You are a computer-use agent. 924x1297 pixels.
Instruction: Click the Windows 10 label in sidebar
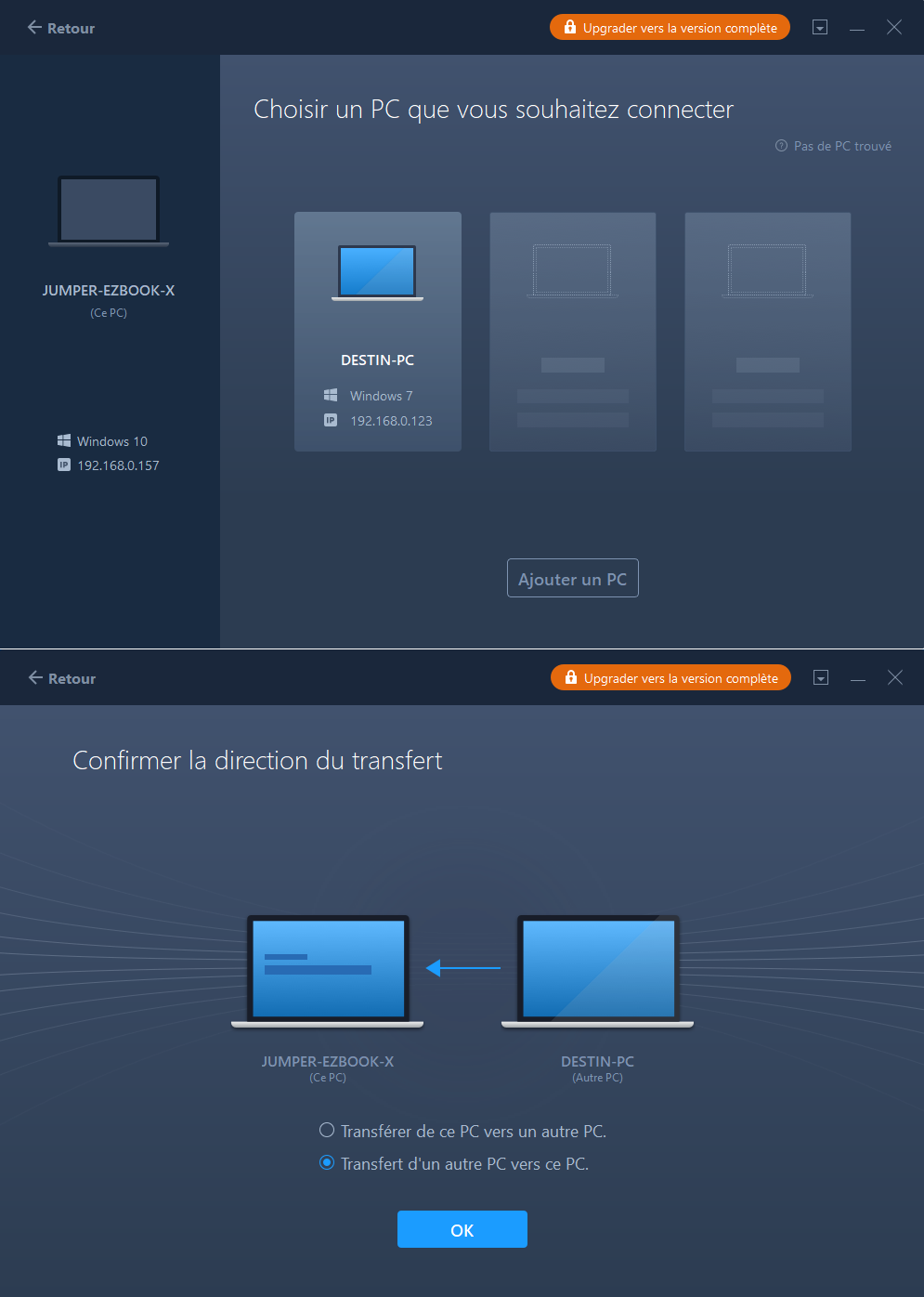click(x=112, y=441)
